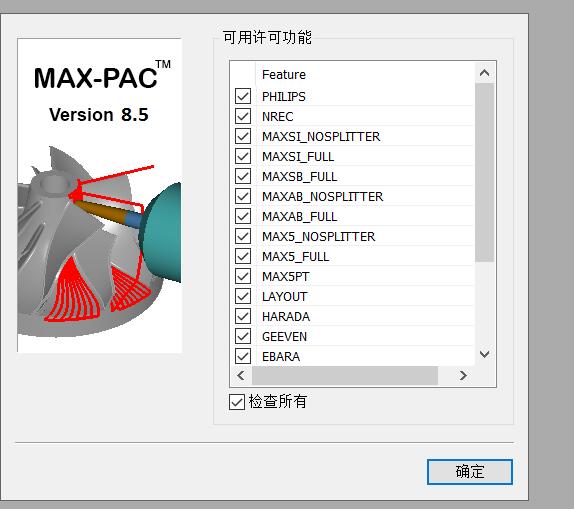Toggle MAX5_FULL checkbox

[243, 256]
